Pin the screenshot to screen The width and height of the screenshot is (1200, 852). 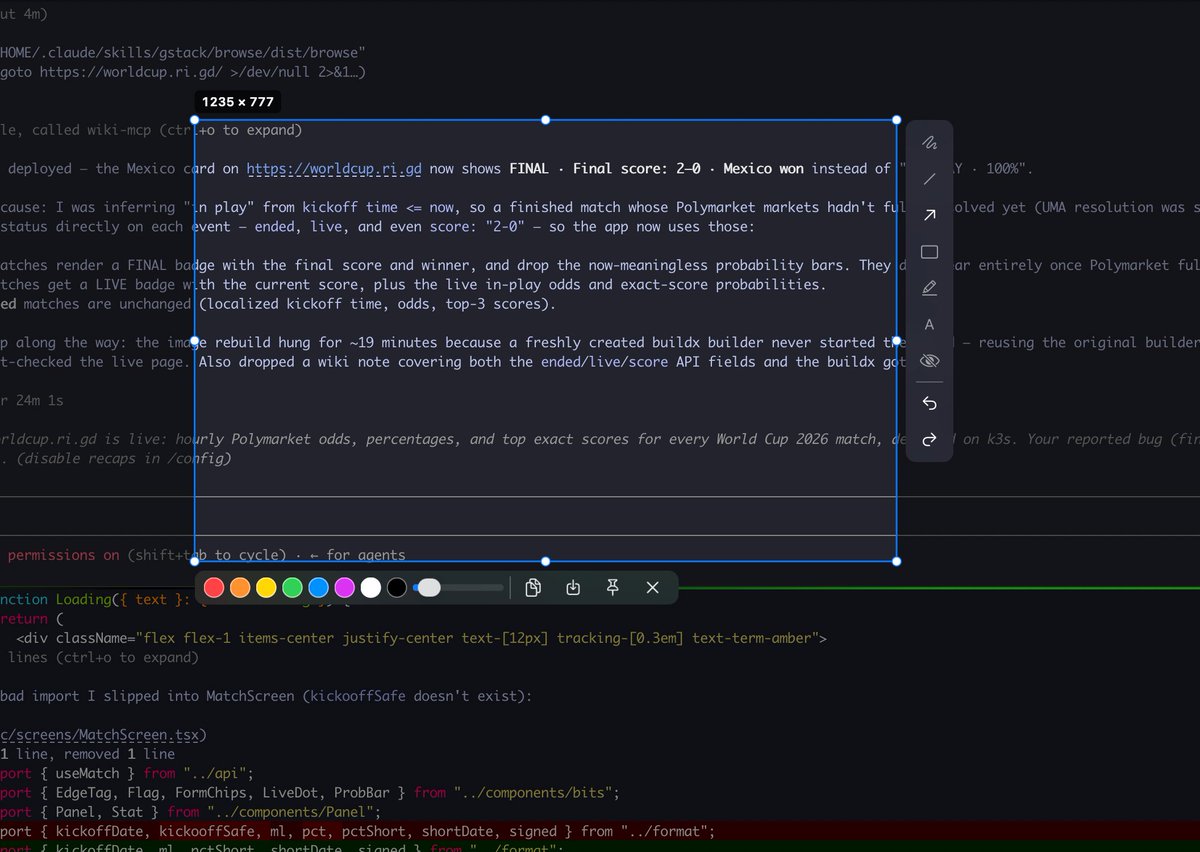[x=613, y=588]
